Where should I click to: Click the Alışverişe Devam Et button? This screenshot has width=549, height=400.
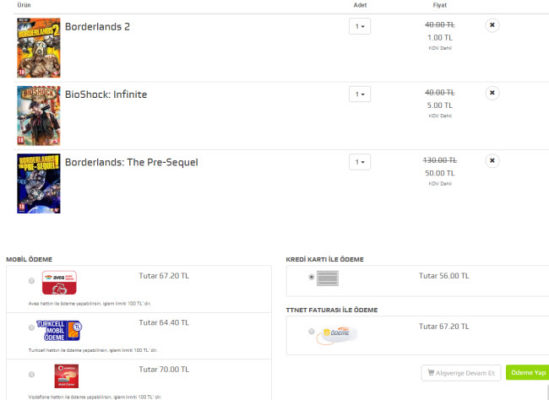(x=461, y=373)
